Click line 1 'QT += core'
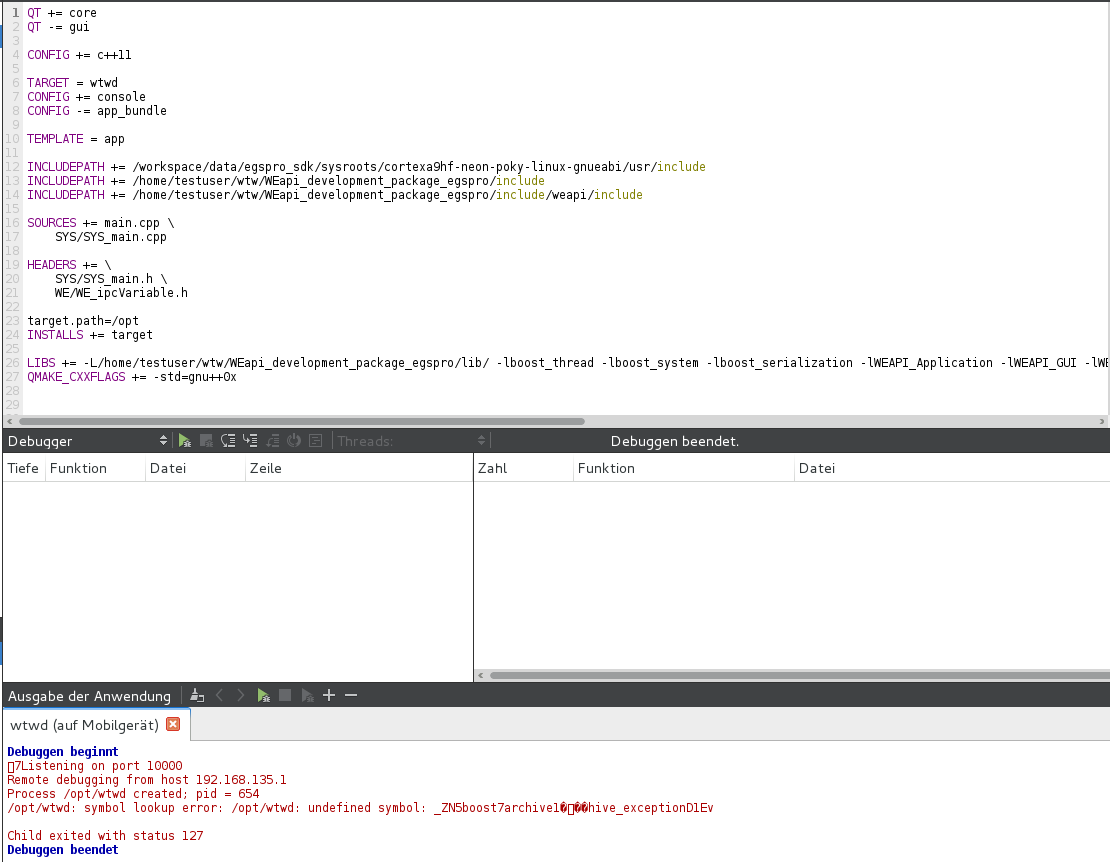This screenshot has height=862, width=1110. click(62, 13)
